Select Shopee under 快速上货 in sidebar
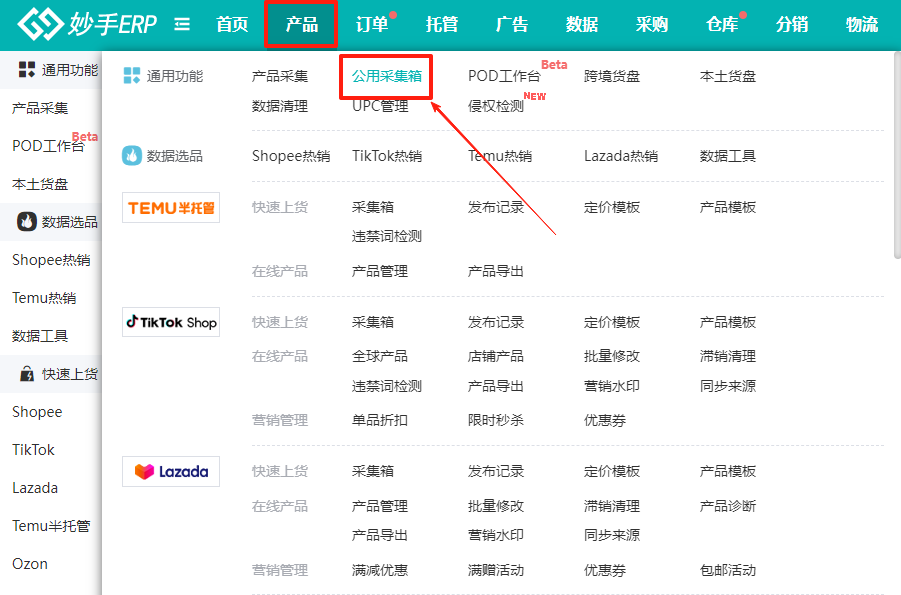The height and width of the screenshot is (595, 901). (x=37, y=412)
